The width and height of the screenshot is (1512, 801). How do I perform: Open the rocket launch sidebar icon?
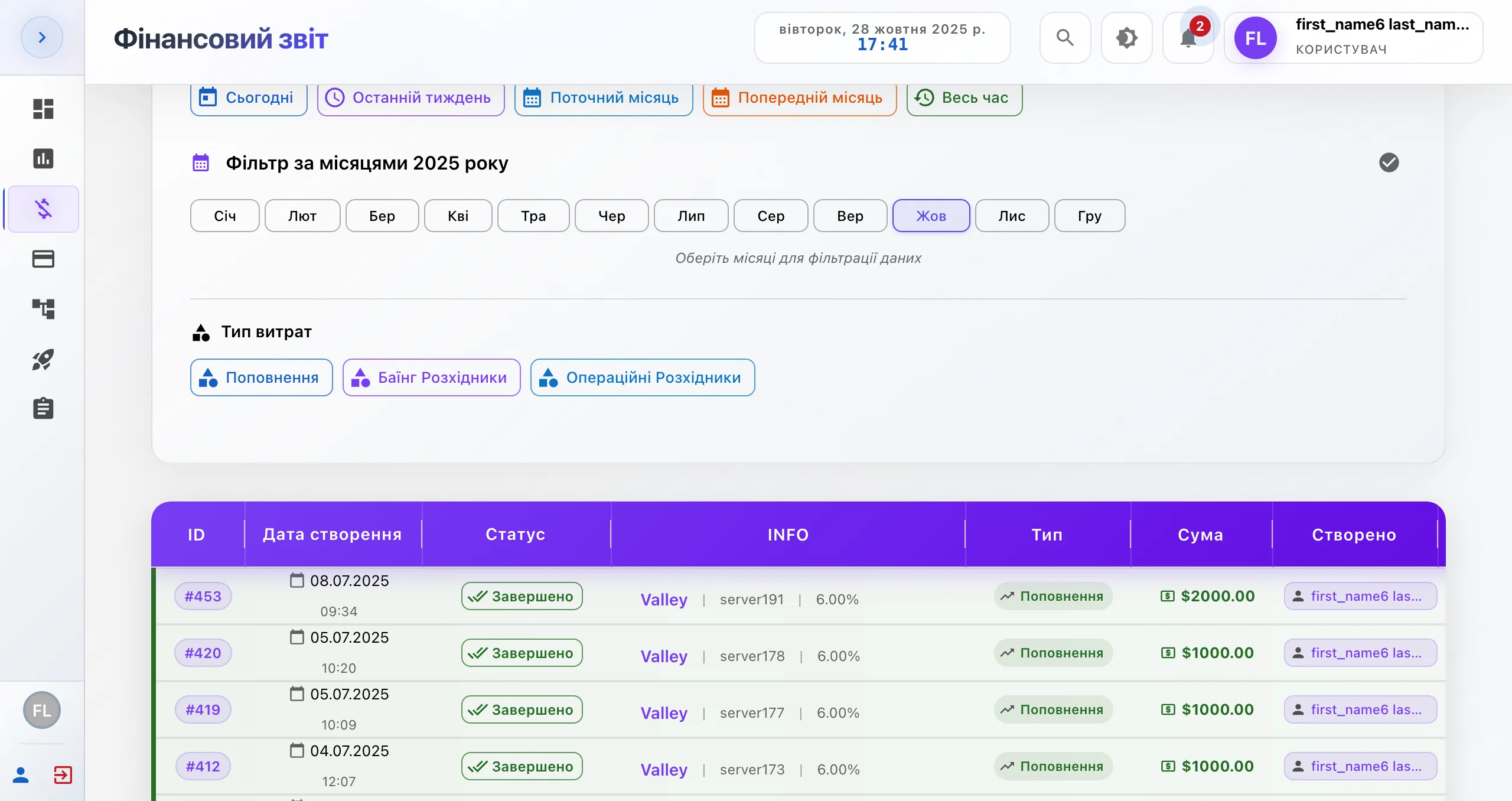tap(43, 359)
